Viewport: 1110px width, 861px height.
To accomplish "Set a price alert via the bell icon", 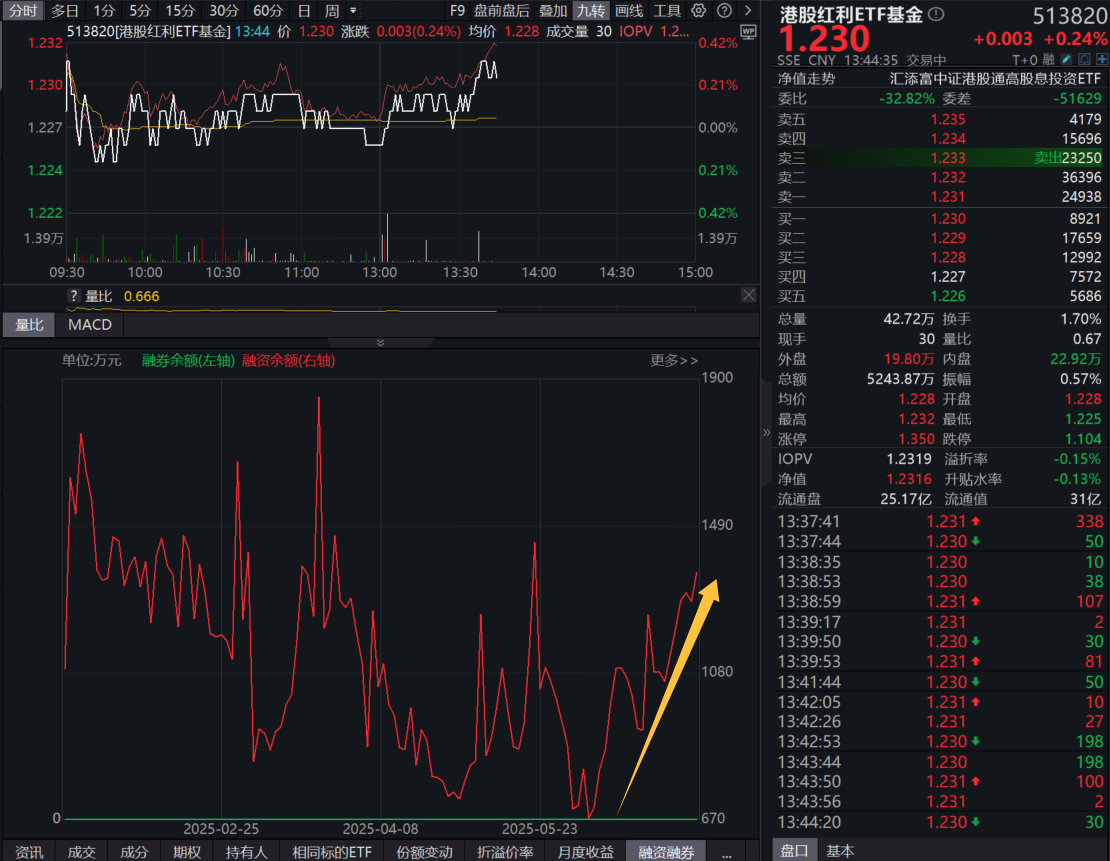I will 1084,59.
